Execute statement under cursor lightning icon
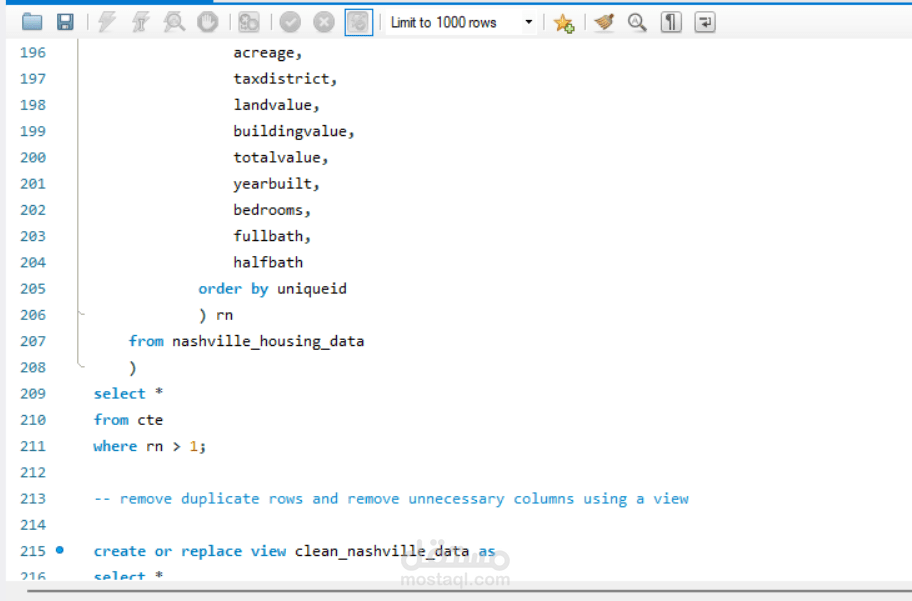912x601 pixels. tap(140, 23)
